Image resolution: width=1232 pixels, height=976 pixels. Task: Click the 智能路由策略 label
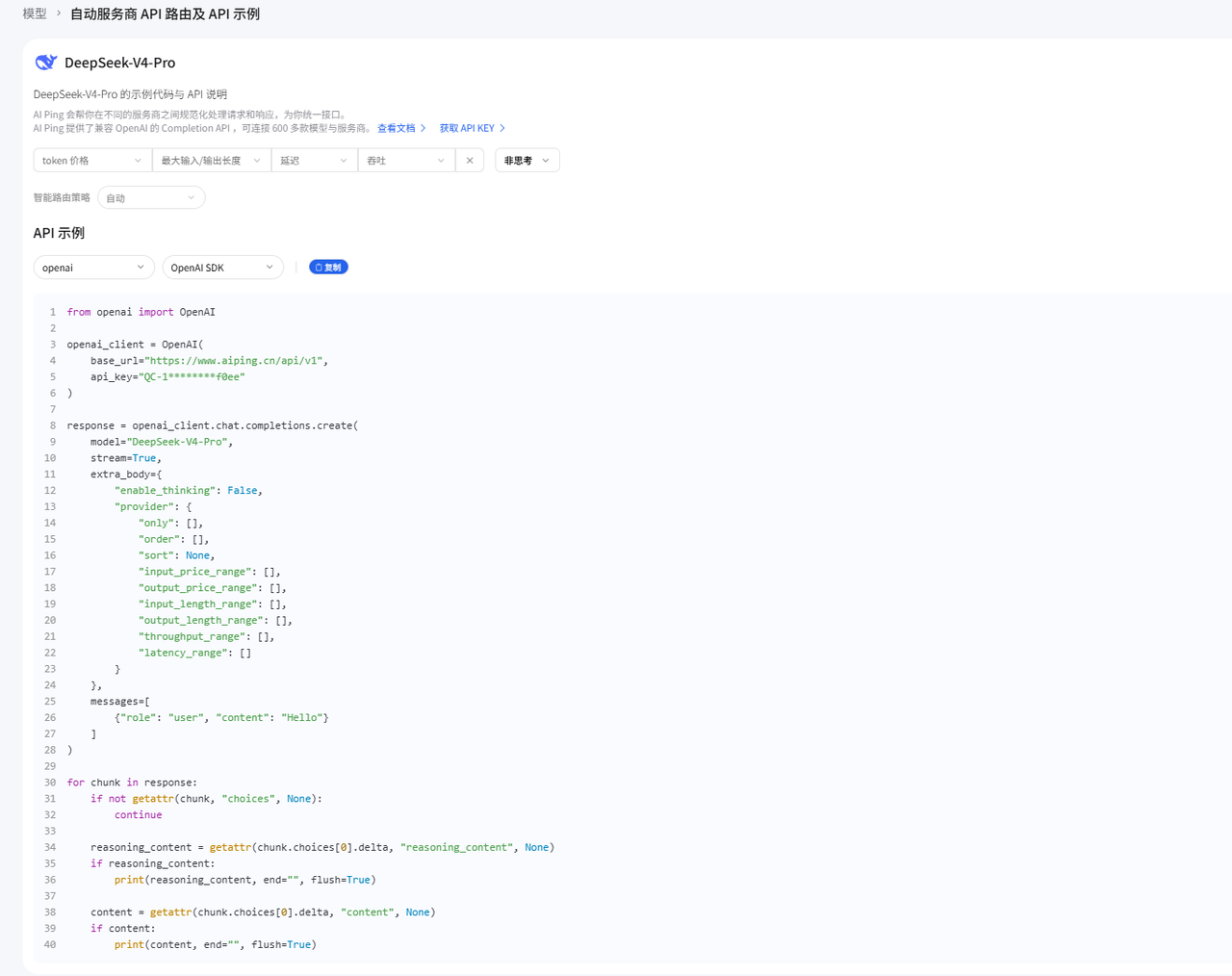pyautogui.click(x=62, y=198)
